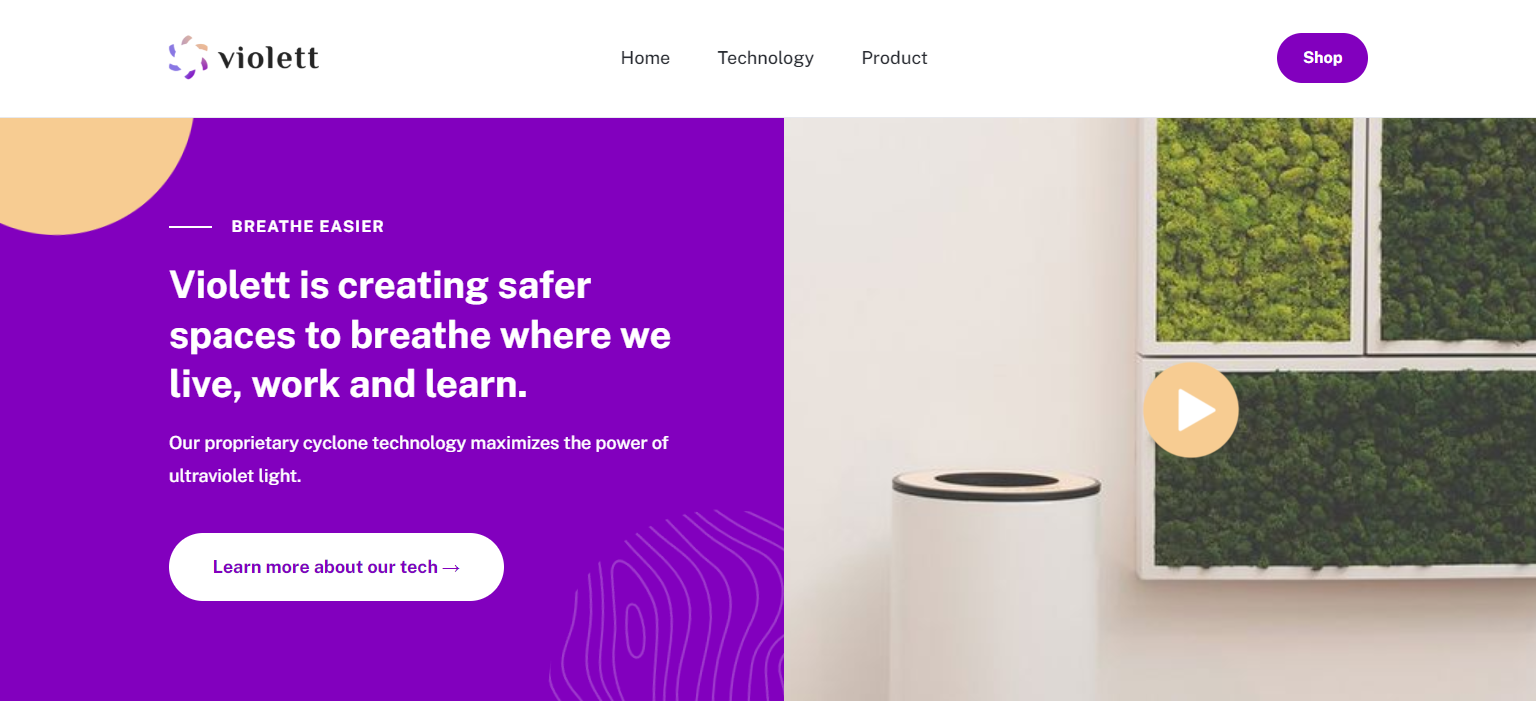This screenshot has width=1536, height=701.
Task: Click the white body of the air purifier
Action: point(995,600)
